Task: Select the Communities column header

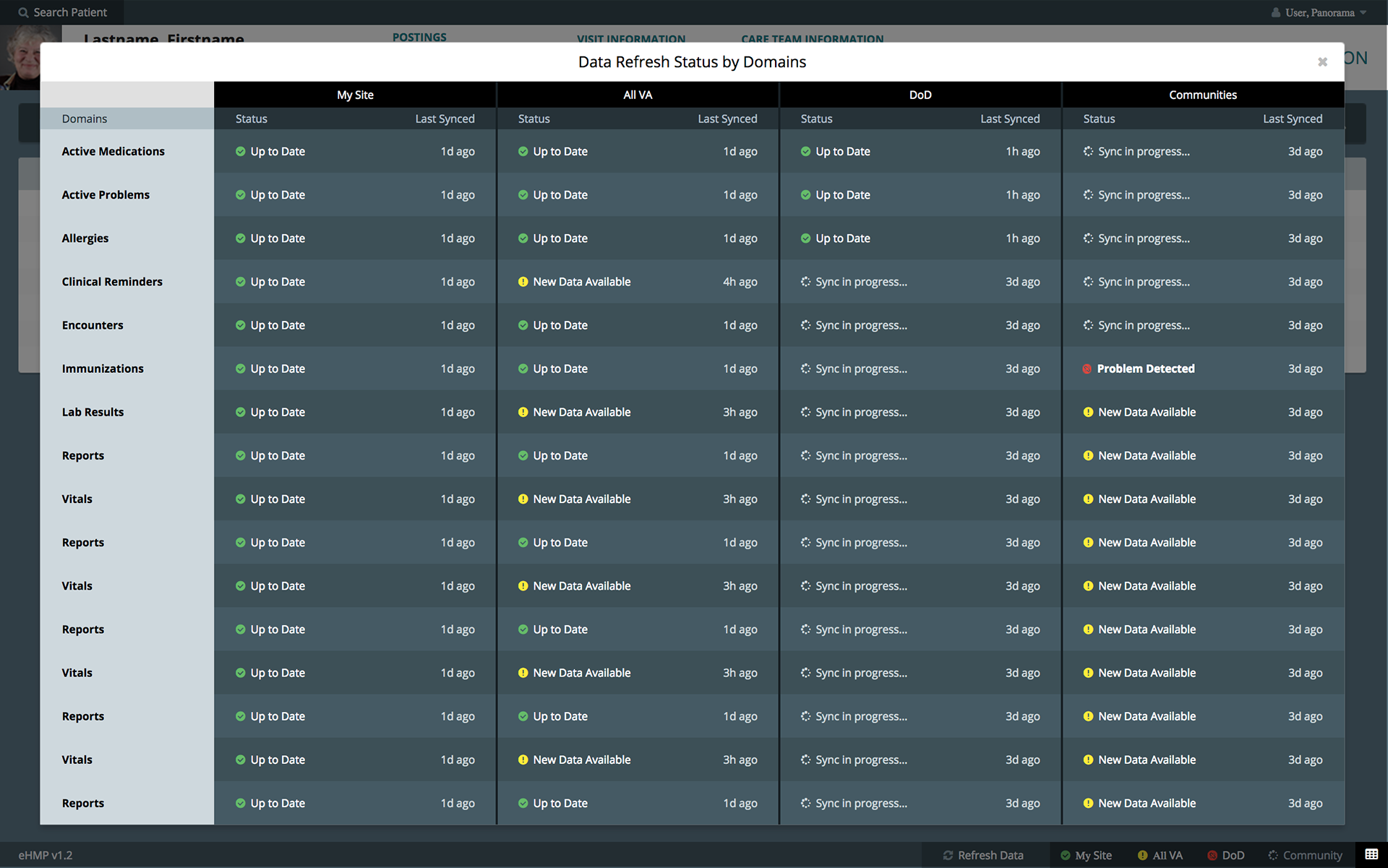Action: [x=1202, y=95]
